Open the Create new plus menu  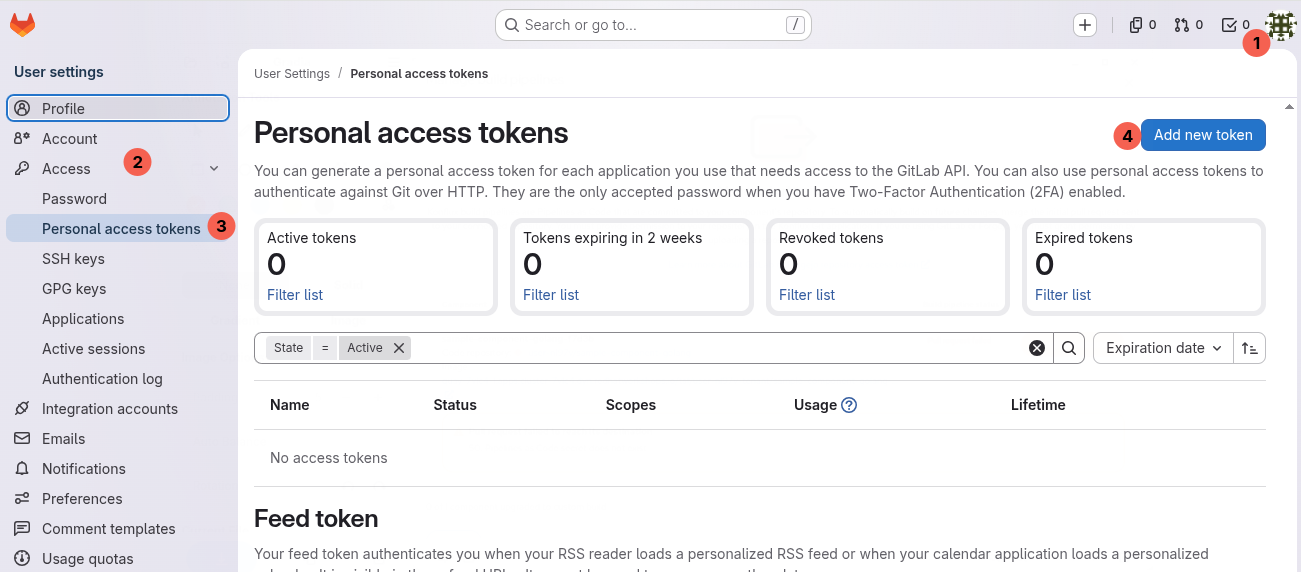pyautogui.click(x=1085, y=25)
